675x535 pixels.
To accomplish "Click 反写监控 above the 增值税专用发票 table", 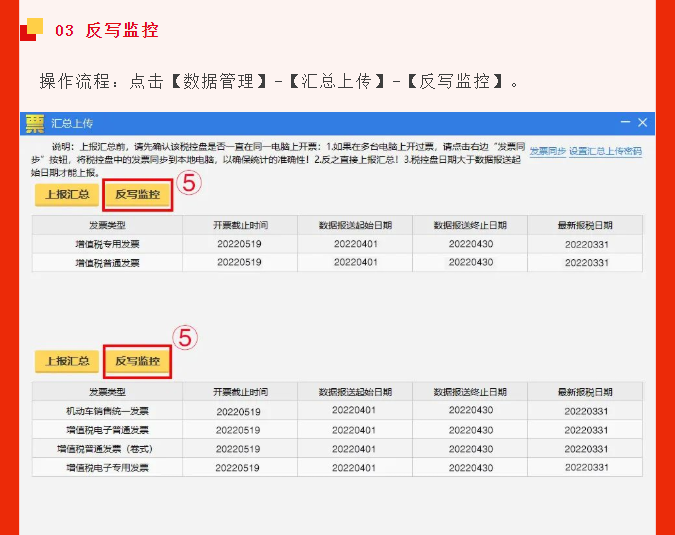I will coord(138,195).
